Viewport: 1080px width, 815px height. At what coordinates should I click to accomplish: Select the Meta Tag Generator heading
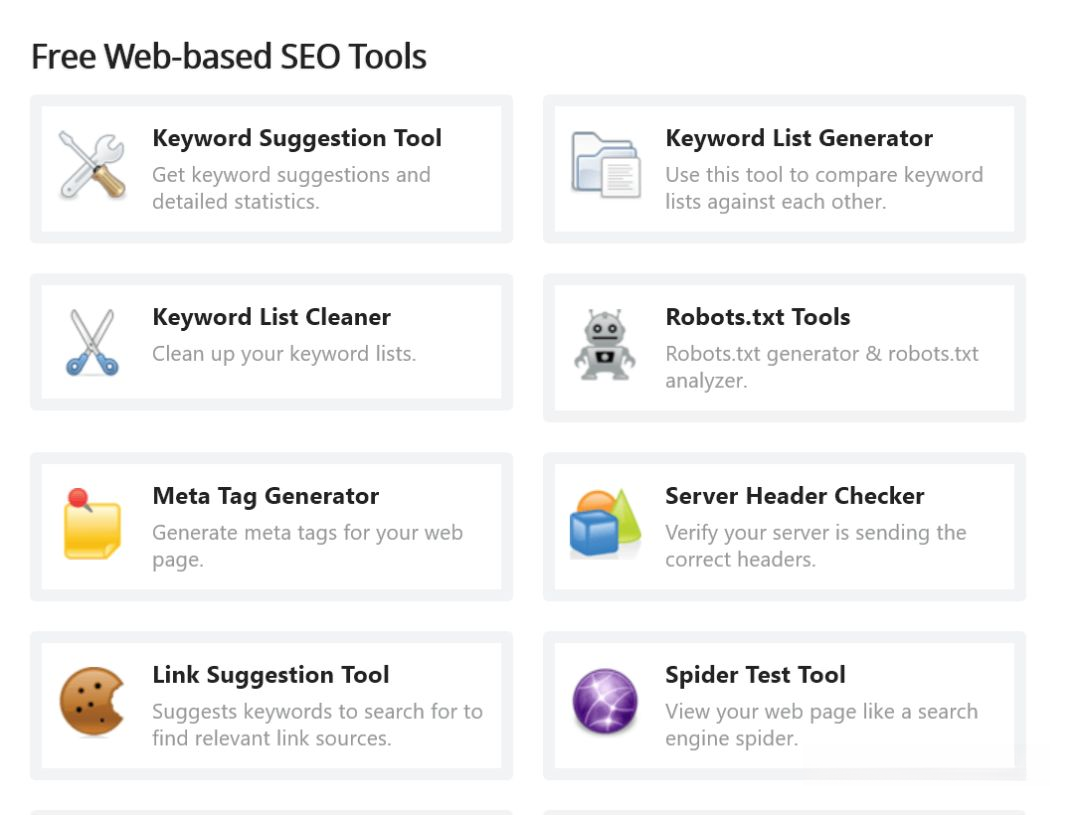265,496
